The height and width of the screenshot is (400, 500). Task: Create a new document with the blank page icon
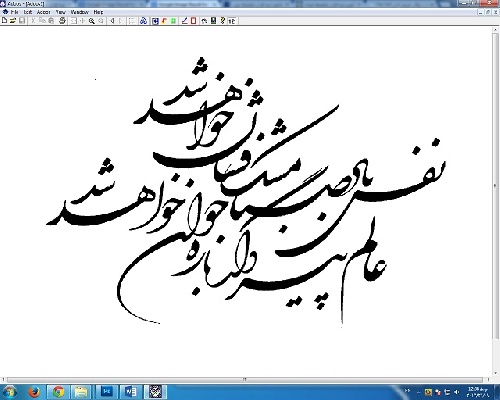point(4,21)
